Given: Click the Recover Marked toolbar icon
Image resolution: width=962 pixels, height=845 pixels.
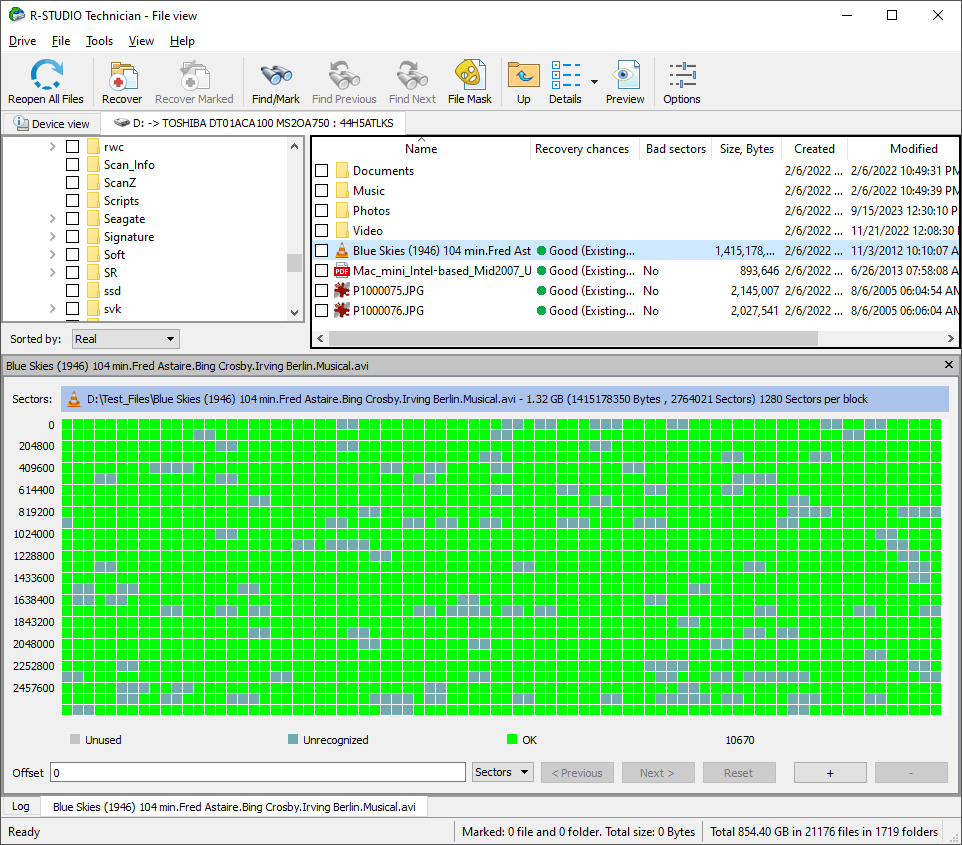Looking at the screenshot, I should pos(194,75).
